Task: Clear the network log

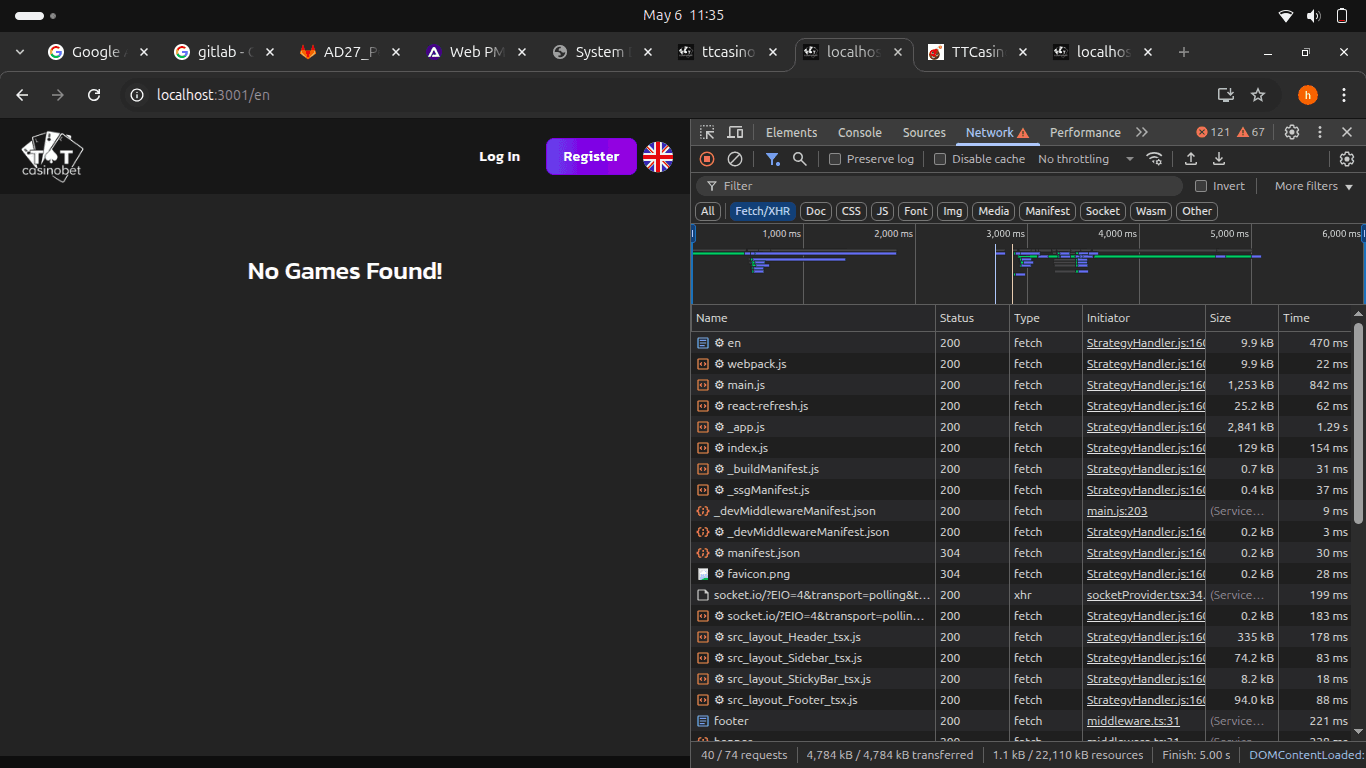Action: pyautogui.click(x=735, y=159)
